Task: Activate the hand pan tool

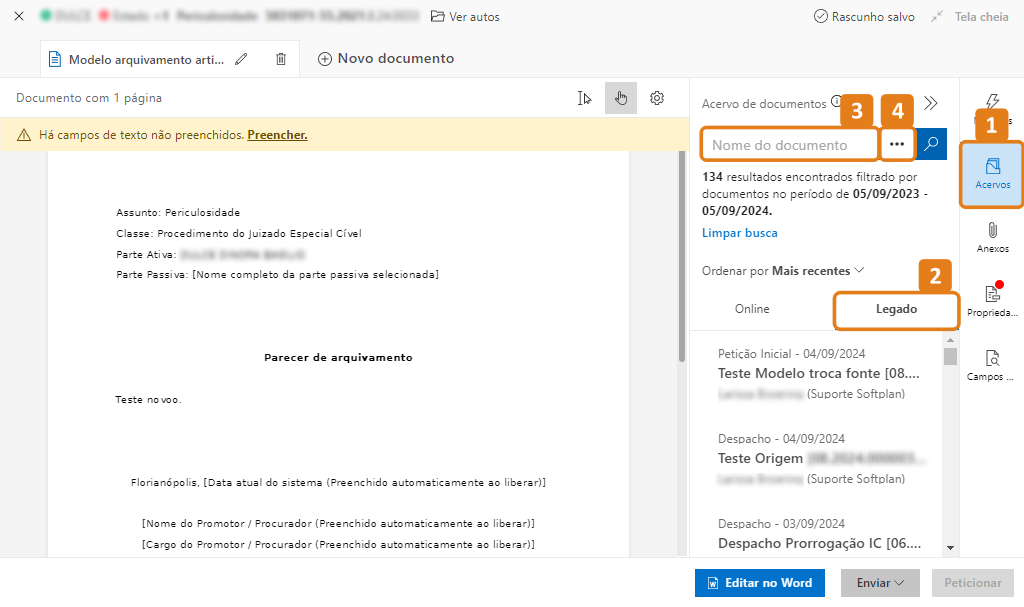Action: pyautogui.click(x=621, y=98)
